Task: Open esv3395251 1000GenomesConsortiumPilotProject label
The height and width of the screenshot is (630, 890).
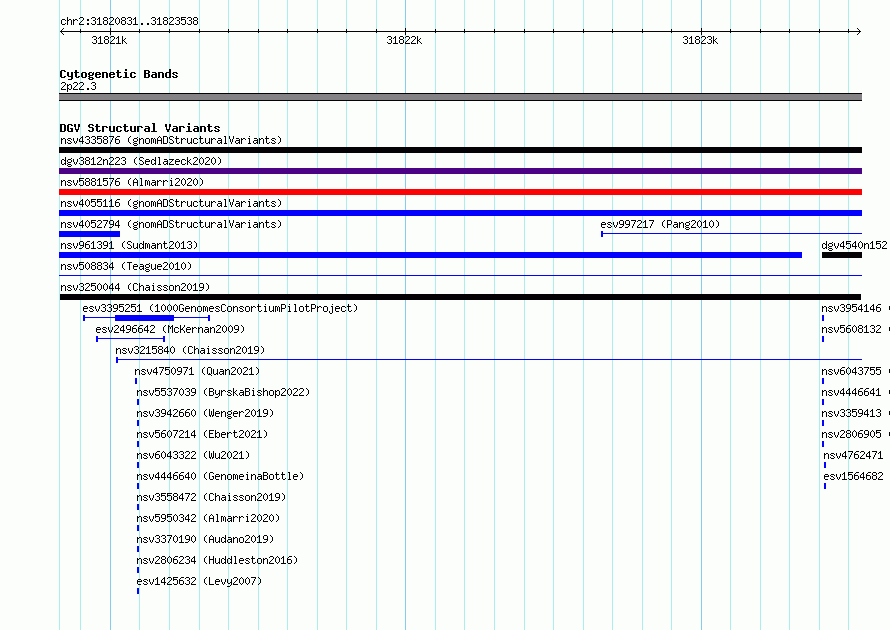Action: (220, 308)
